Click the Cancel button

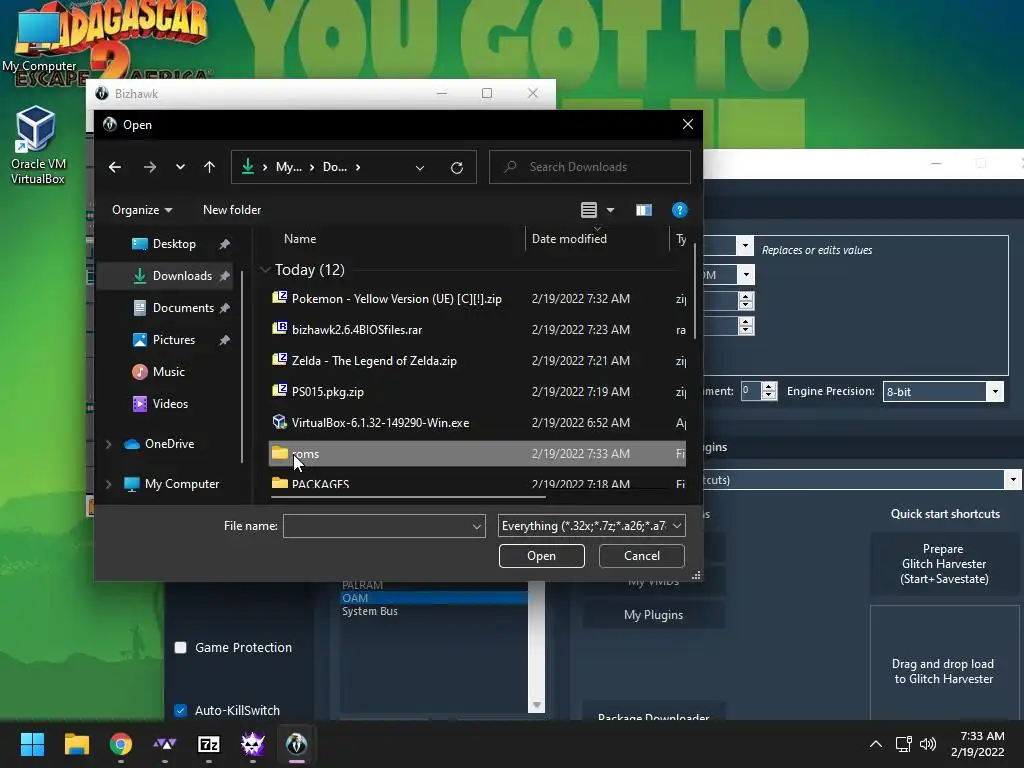(x=641, y=556)
